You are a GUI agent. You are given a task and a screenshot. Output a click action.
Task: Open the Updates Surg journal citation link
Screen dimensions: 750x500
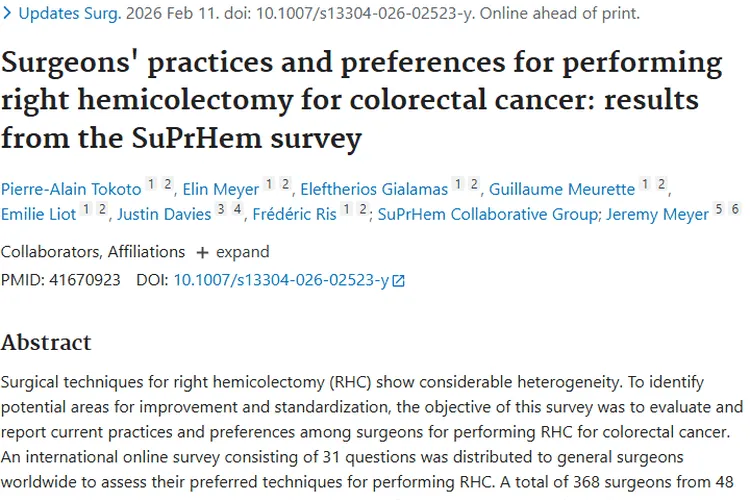[x=66, y=14]
